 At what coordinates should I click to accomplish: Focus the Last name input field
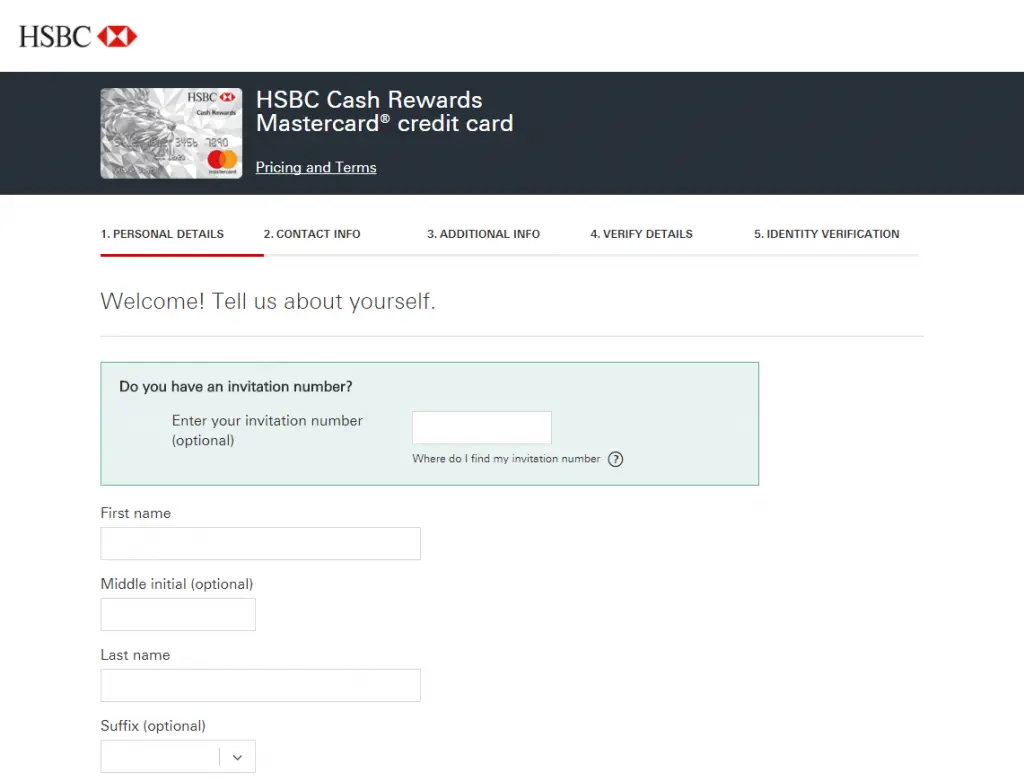(260, 685)
